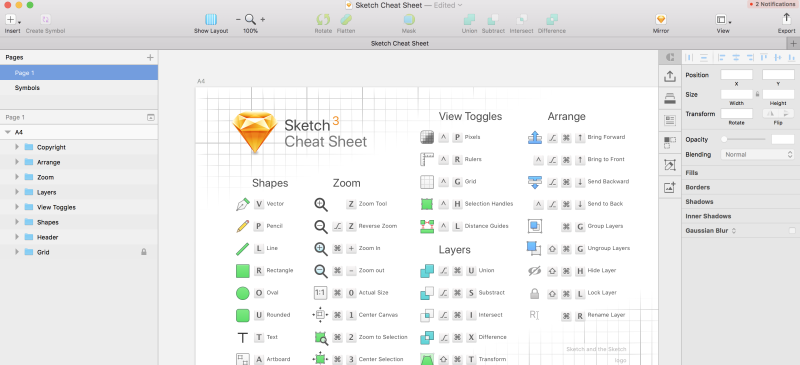Click the Flatten toolbar icon

(x=346, y=20)
